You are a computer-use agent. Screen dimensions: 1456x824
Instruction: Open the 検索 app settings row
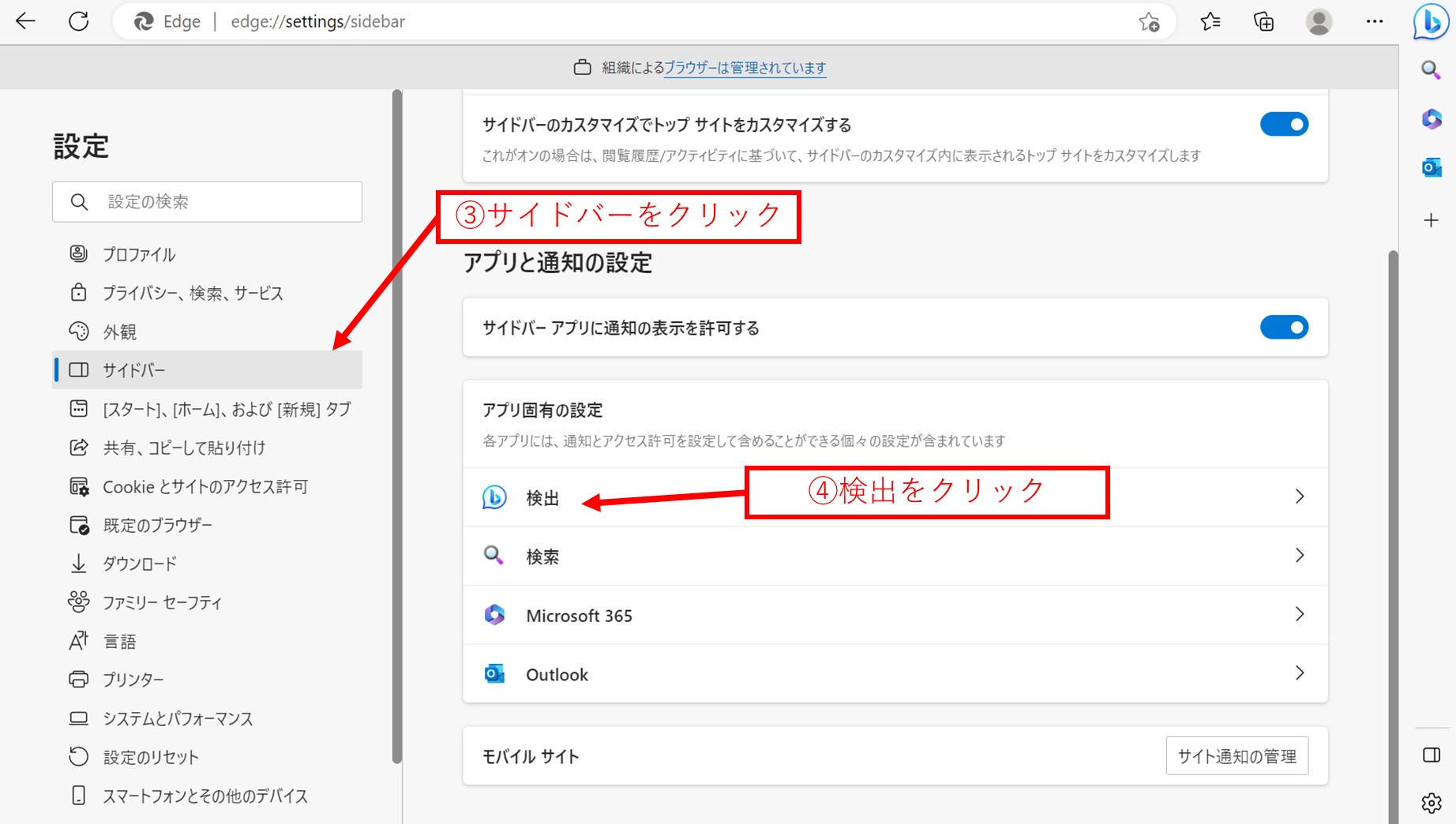[x=895, y=556]
